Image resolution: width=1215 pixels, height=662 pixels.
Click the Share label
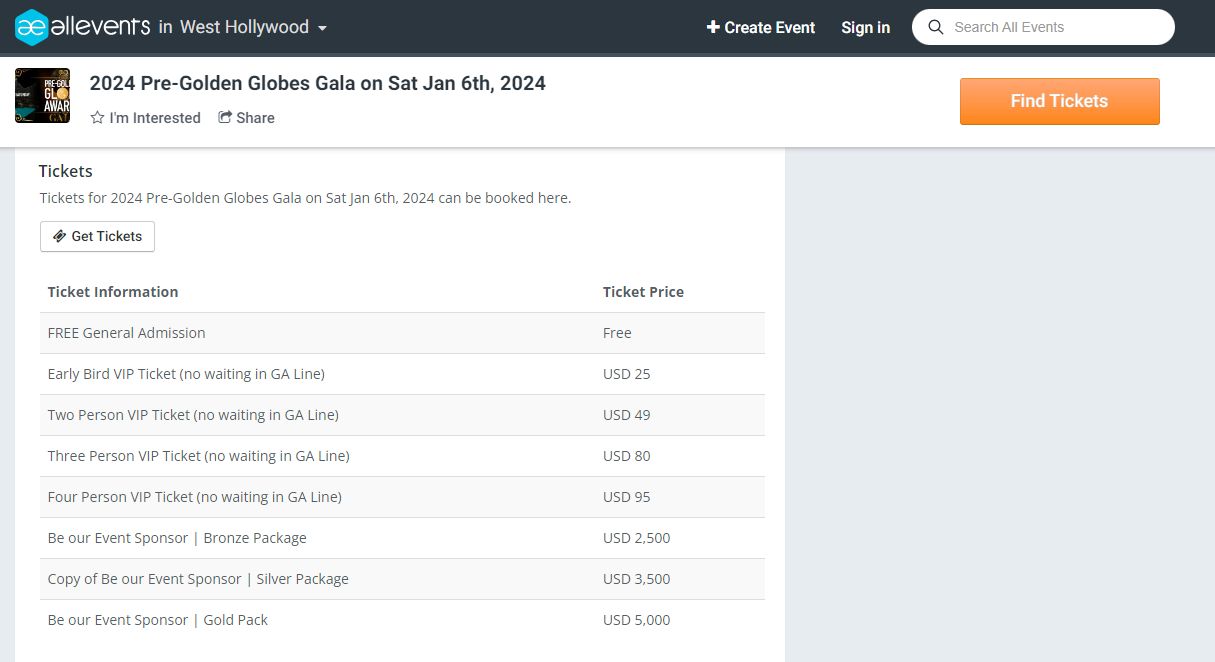tap(255, 118)
